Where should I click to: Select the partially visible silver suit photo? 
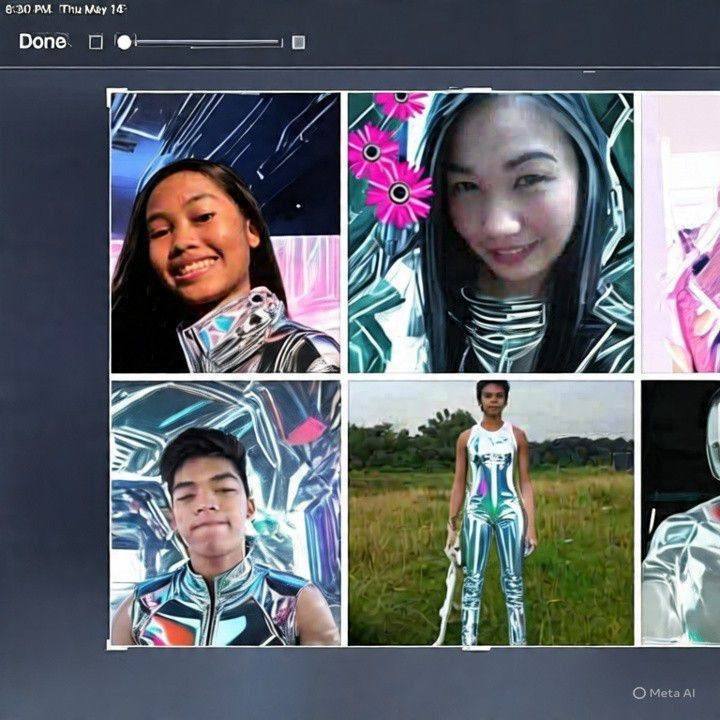[x=681, y=513]
